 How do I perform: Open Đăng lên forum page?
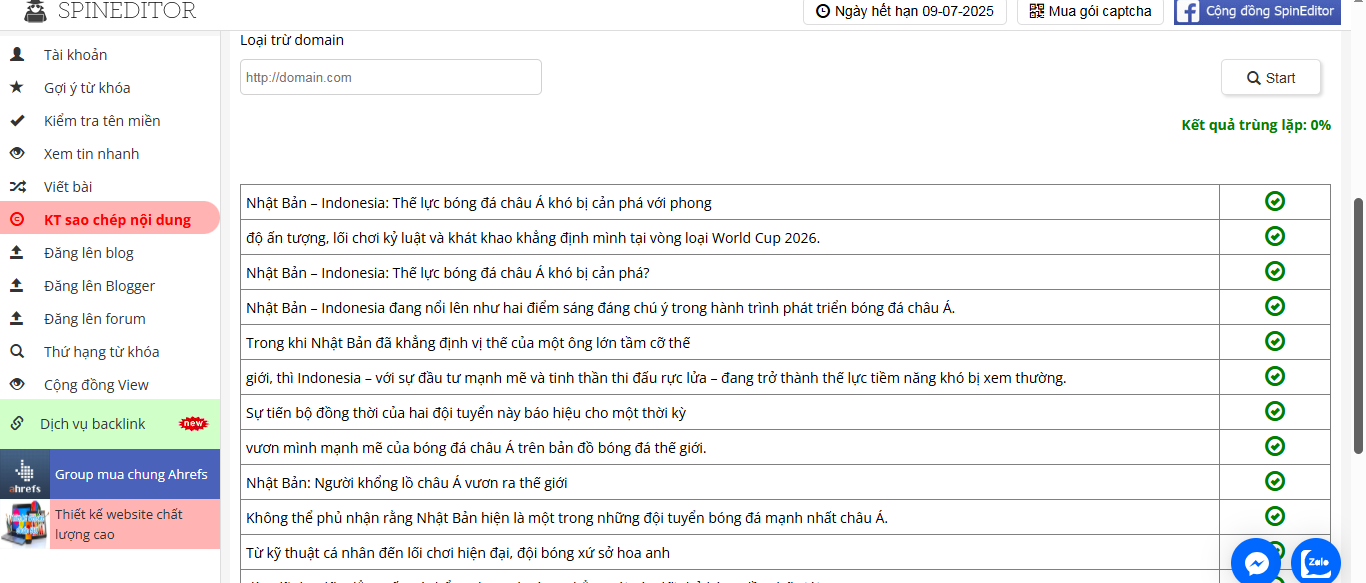click(x=95, y=319)
